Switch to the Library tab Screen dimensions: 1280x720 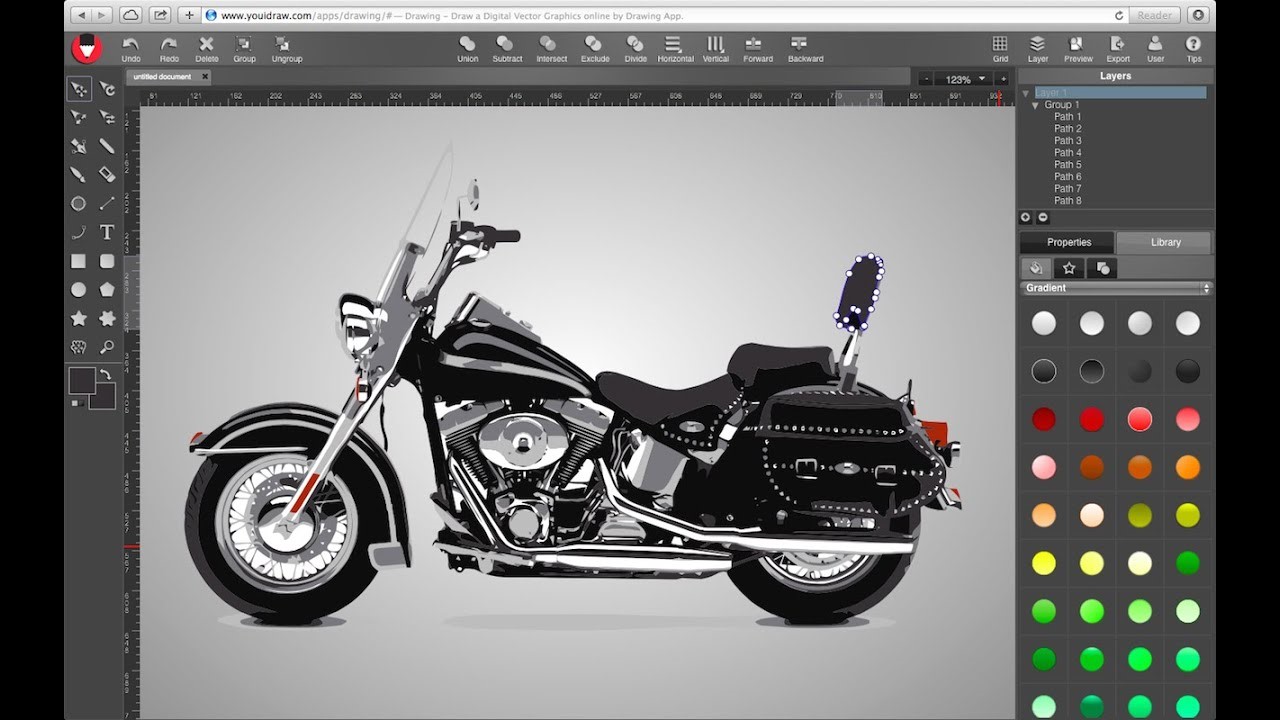pyautogui.click(x=1163, y=242)
